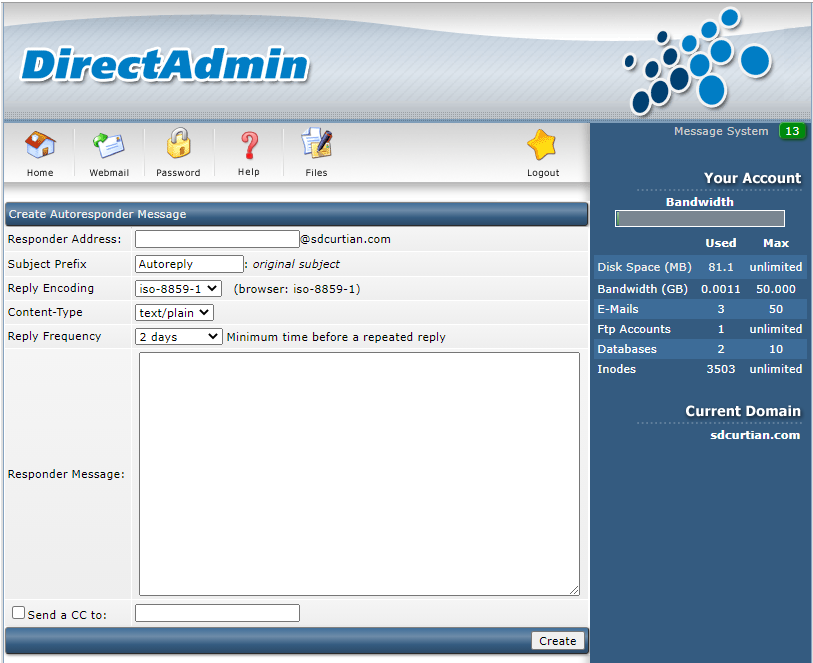Click the Create button
Image resolution: width=813 pixels, height=663 pixels.
pos(557,641)
